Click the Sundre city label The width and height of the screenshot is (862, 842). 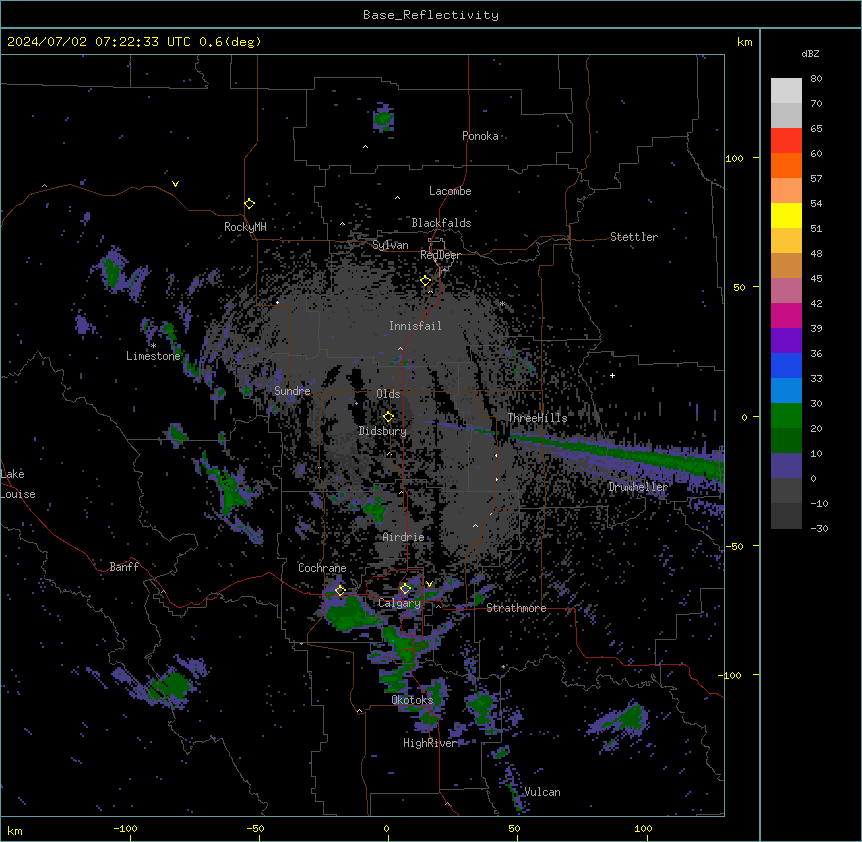[x=292, y=391]
